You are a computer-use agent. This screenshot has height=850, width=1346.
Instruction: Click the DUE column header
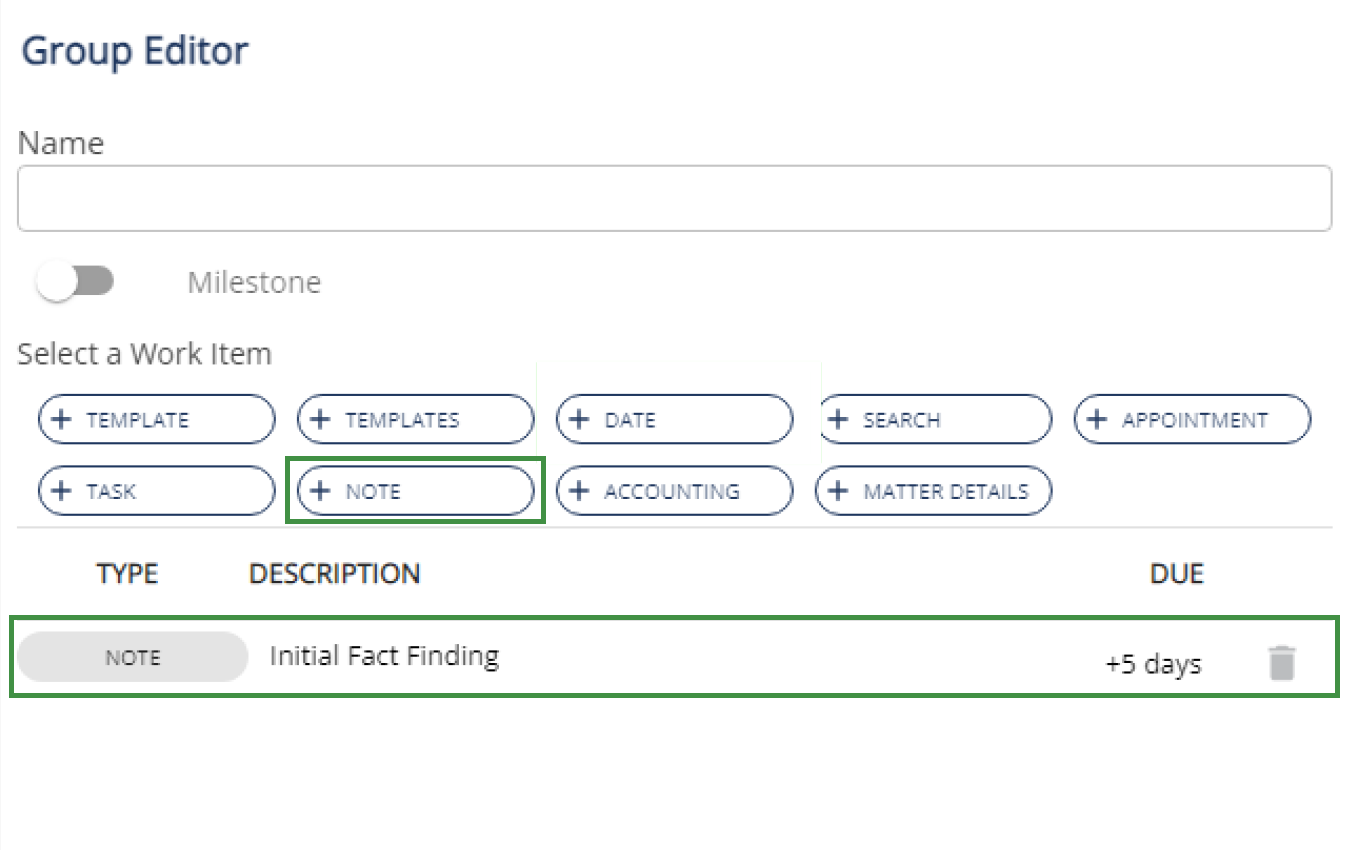(1176, 574)
